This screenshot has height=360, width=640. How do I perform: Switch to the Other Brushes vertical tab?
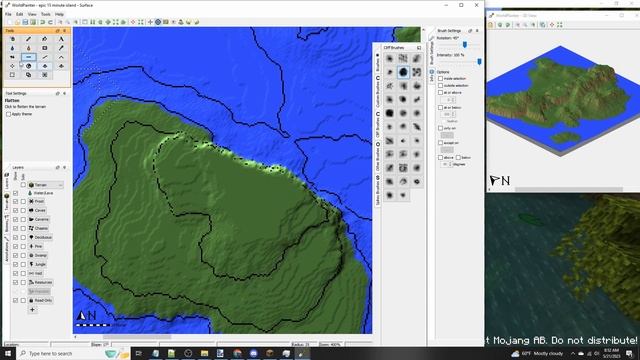click(378, 157)
